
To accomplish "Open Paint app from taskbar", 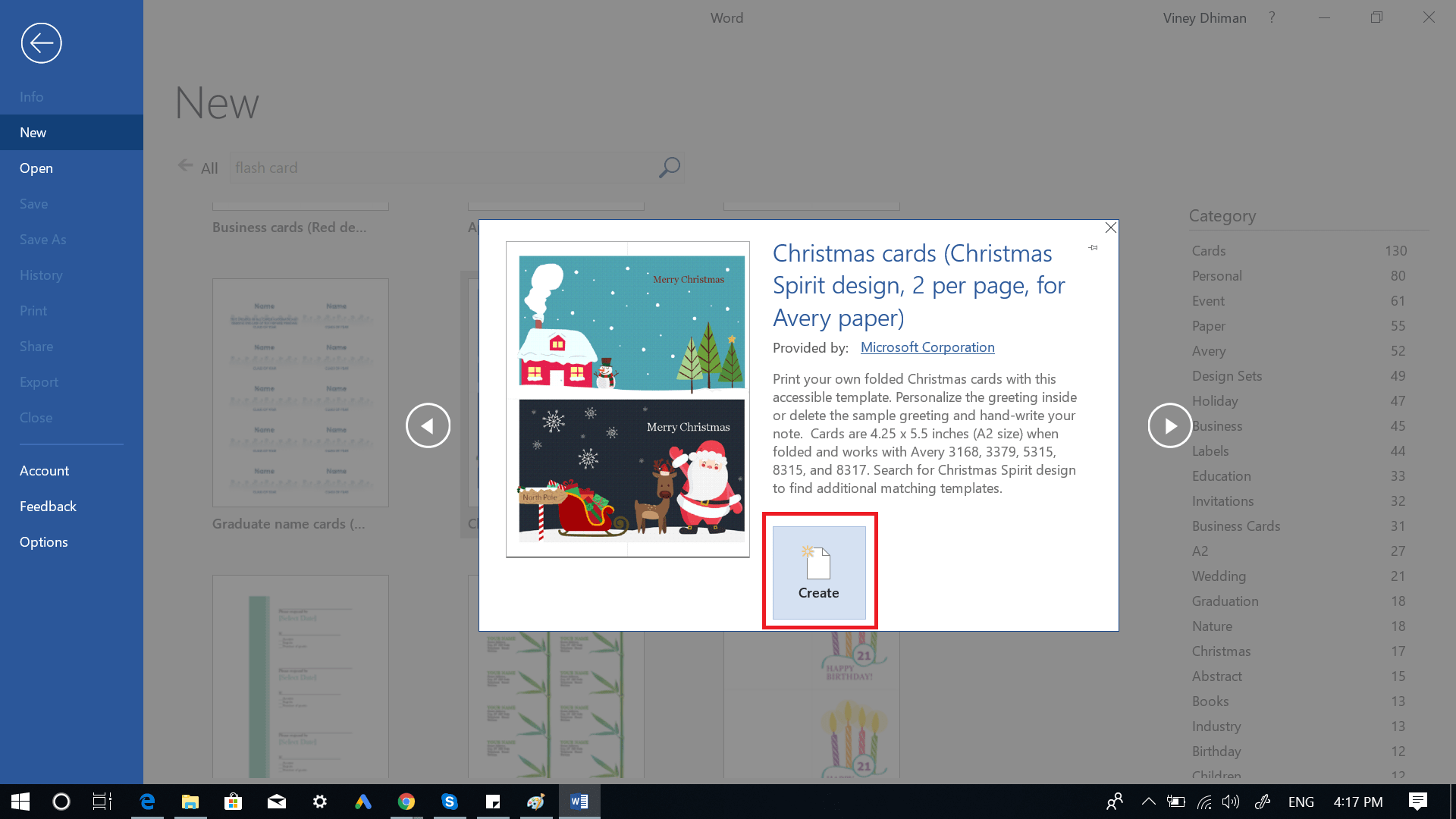I will point(536,802).
